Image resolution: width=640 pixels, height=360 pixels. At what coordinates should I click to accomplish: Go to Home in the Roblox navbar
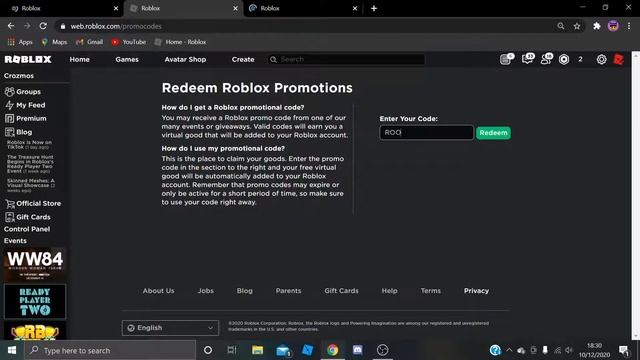[80, 60]
